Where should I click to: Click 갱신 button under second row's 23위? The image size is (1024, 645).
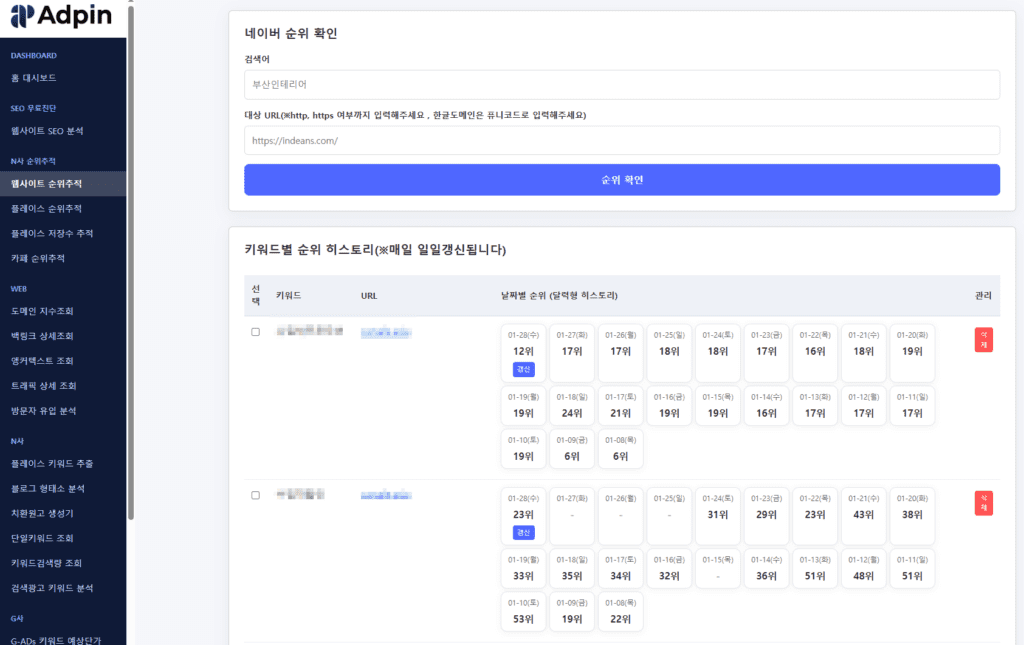[523, 532]
